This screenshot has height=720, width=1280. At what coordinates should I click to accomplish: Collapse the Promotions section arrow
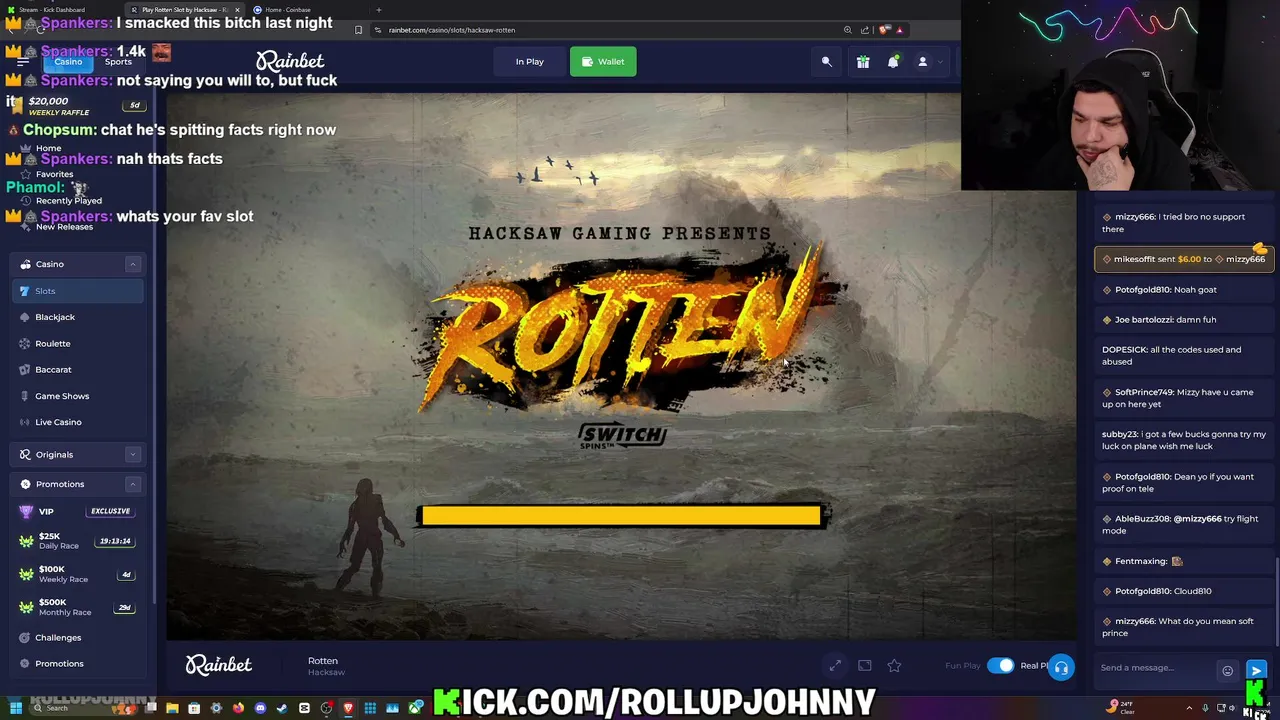click(132, 484)
